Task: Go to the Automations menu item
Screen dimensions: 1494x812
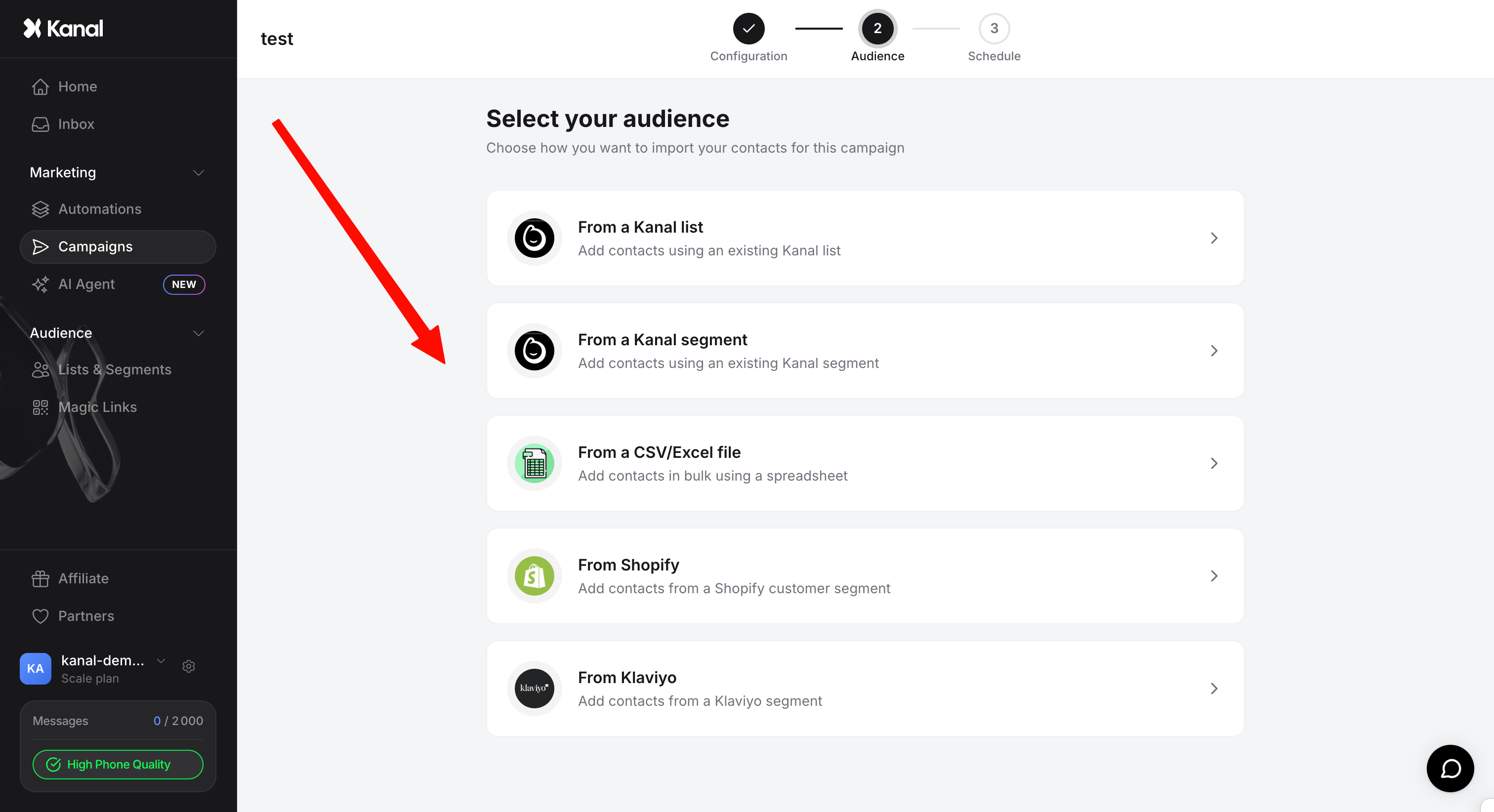Action: (x=100, y=209)
